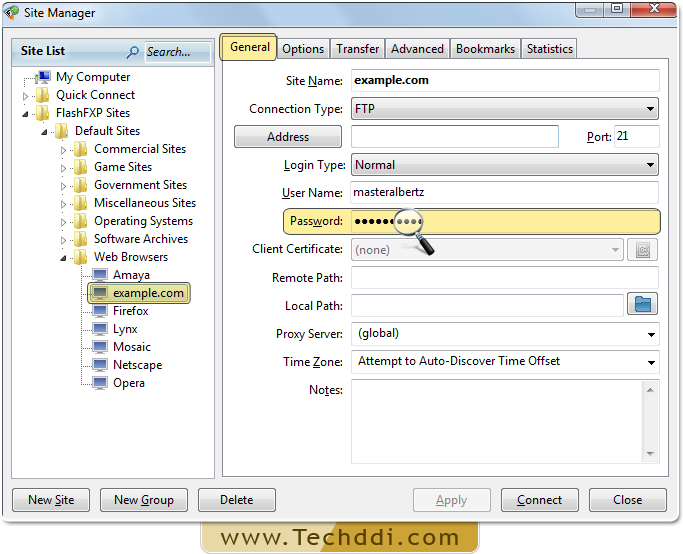Click the Site List search field
Viewport: 683px width, 554px height.
[177, 52]
